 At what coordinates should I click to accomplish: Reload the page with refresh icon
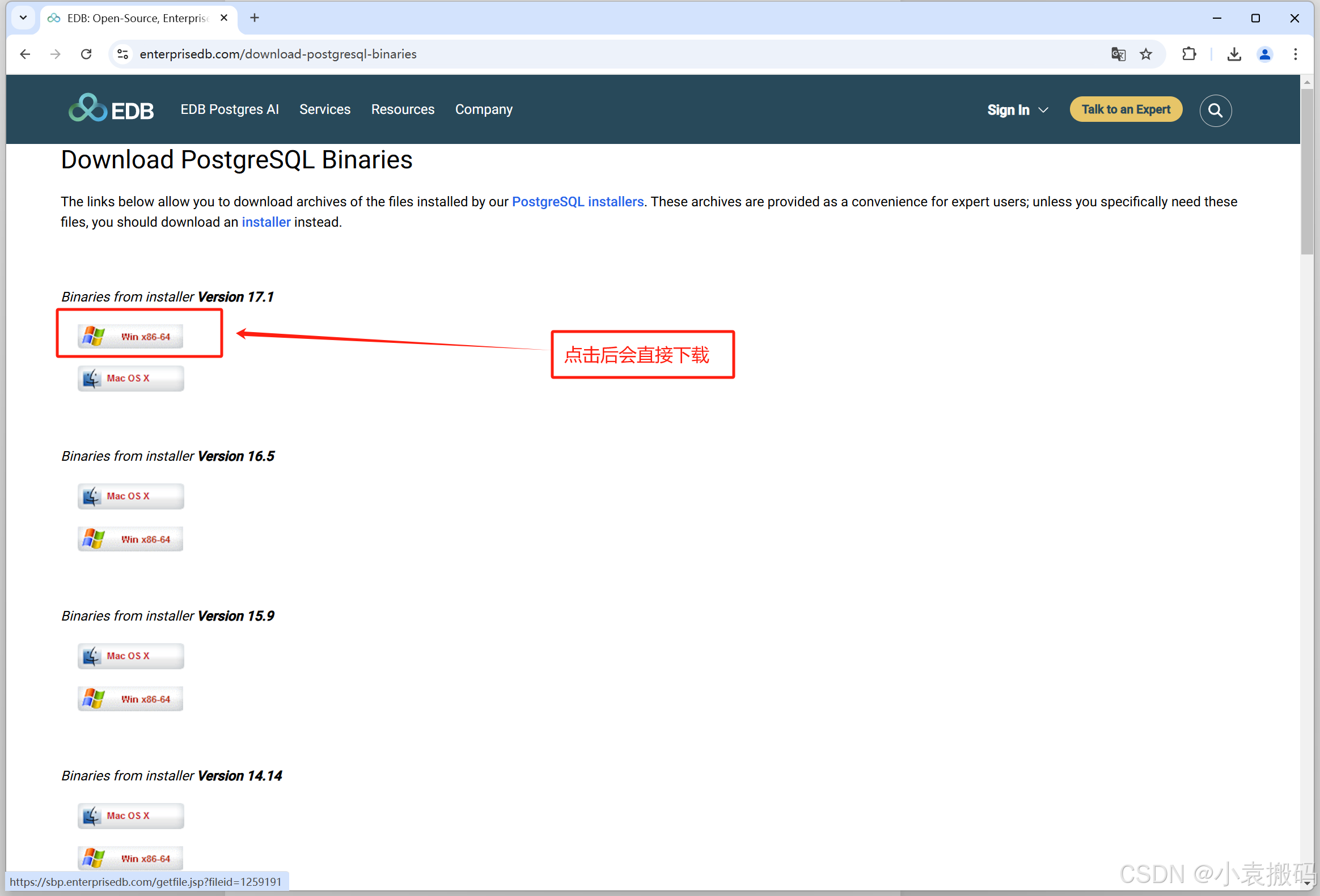click(x=86, y=54)
